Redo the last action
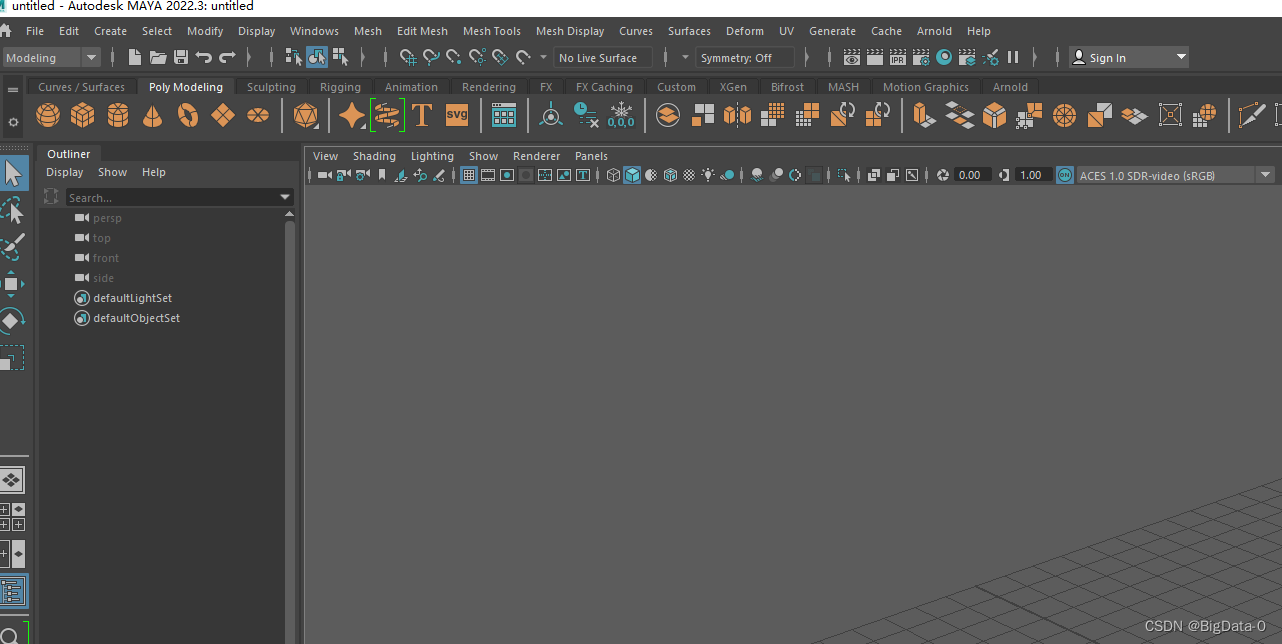The width and height of the screenshot is (1282, 644). [x=227, y=58]
